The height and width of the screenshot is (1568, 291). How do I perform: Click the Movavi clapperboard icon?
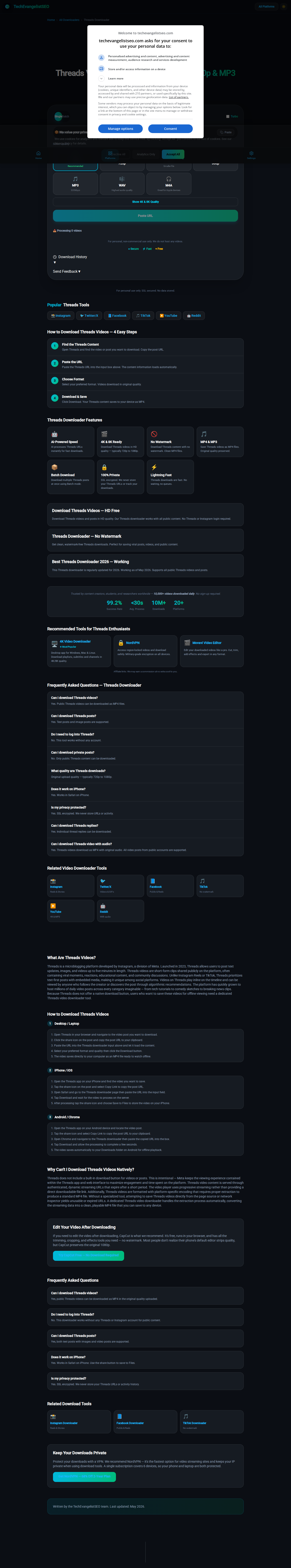click(x=187, y=643)
